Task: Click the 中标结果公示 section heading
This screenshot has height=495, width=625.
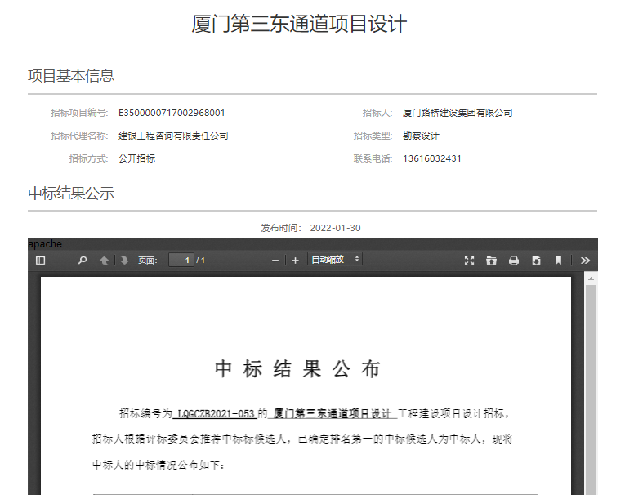Action: tap(71, 193)
